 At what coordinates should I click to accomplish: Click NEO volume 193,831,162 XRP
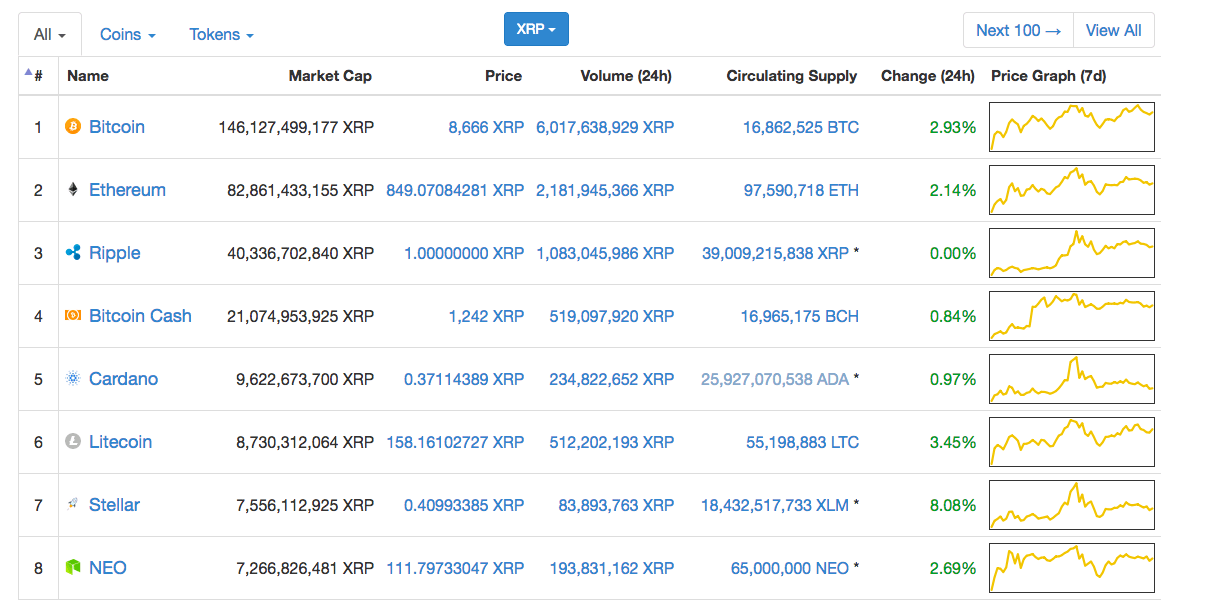[x=612, y=568]
